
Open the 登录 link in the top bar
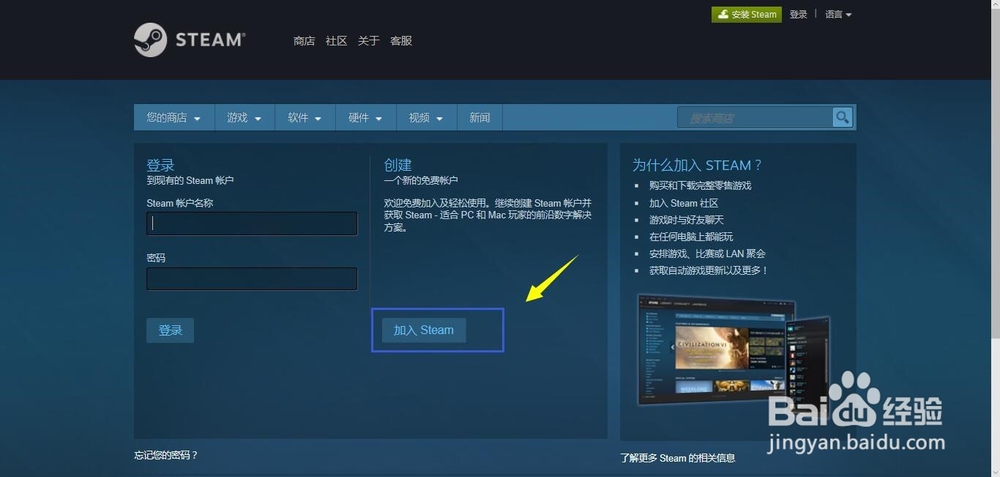pos(798,14)
